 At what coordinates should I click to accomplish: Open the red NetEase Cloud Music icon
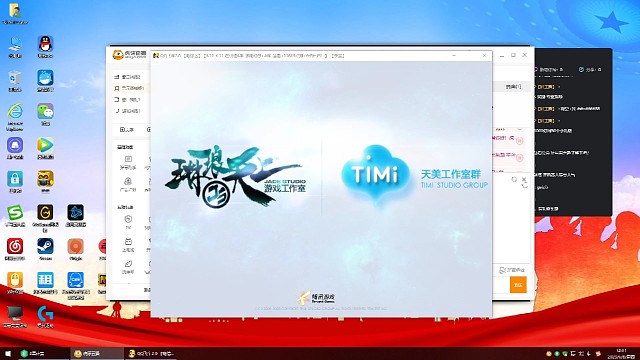coord(15,247)
